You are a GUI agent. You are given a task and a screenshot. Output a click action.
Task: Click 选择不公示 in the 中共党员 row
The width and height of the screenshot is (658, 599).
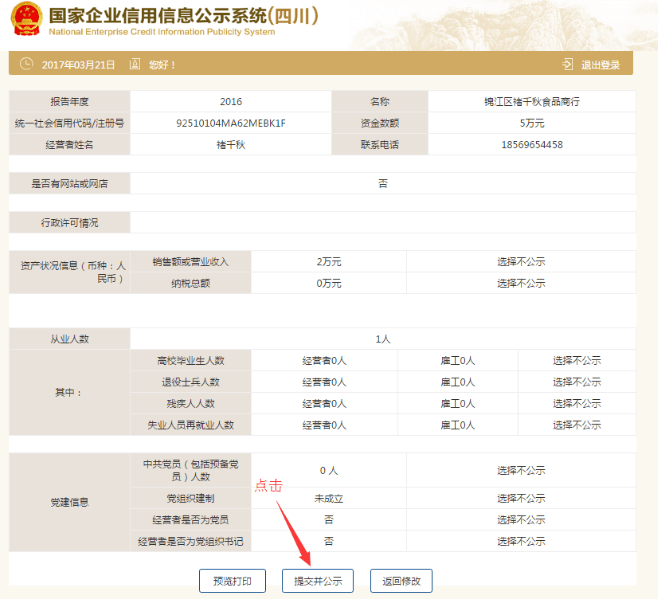(521, 471)
